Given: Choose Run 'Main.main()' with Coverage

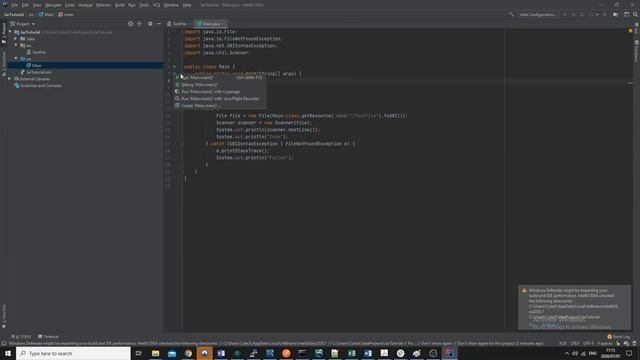Looking at the screenshot, I should click(220, 91).
